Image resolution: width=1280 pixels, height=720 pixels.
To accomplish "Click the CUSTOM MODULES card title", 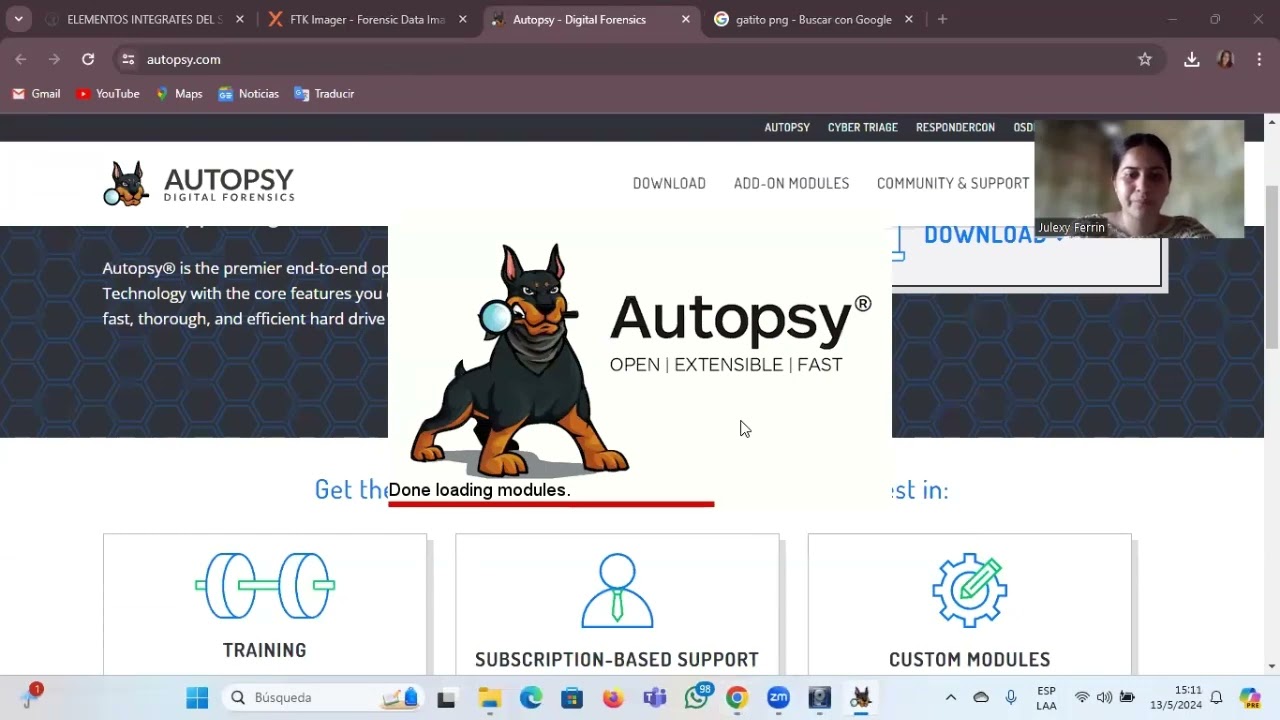I will point(970,659).
